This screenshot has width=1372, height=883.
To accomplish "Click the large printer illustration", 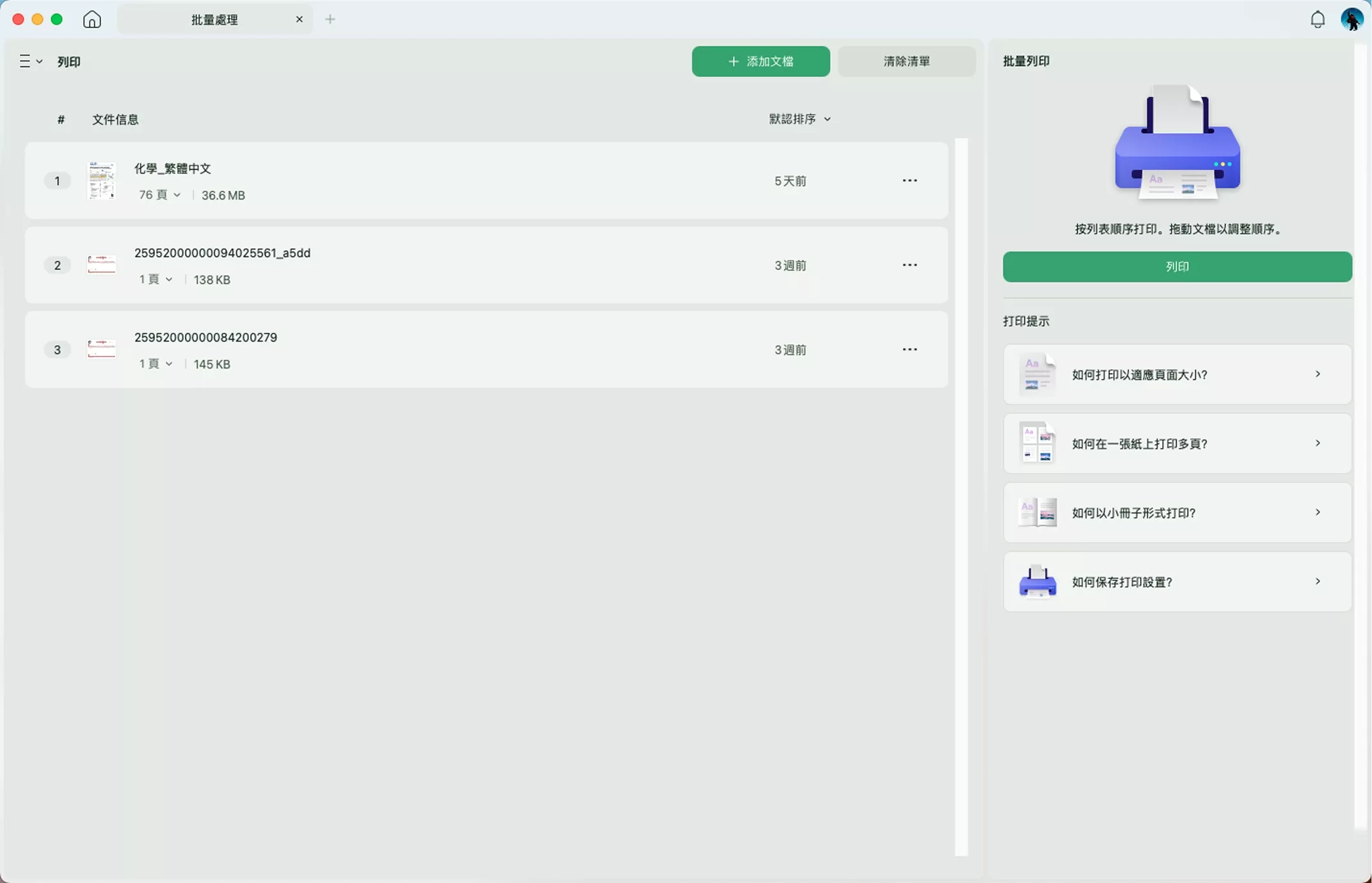I will tap(1177, 142).
